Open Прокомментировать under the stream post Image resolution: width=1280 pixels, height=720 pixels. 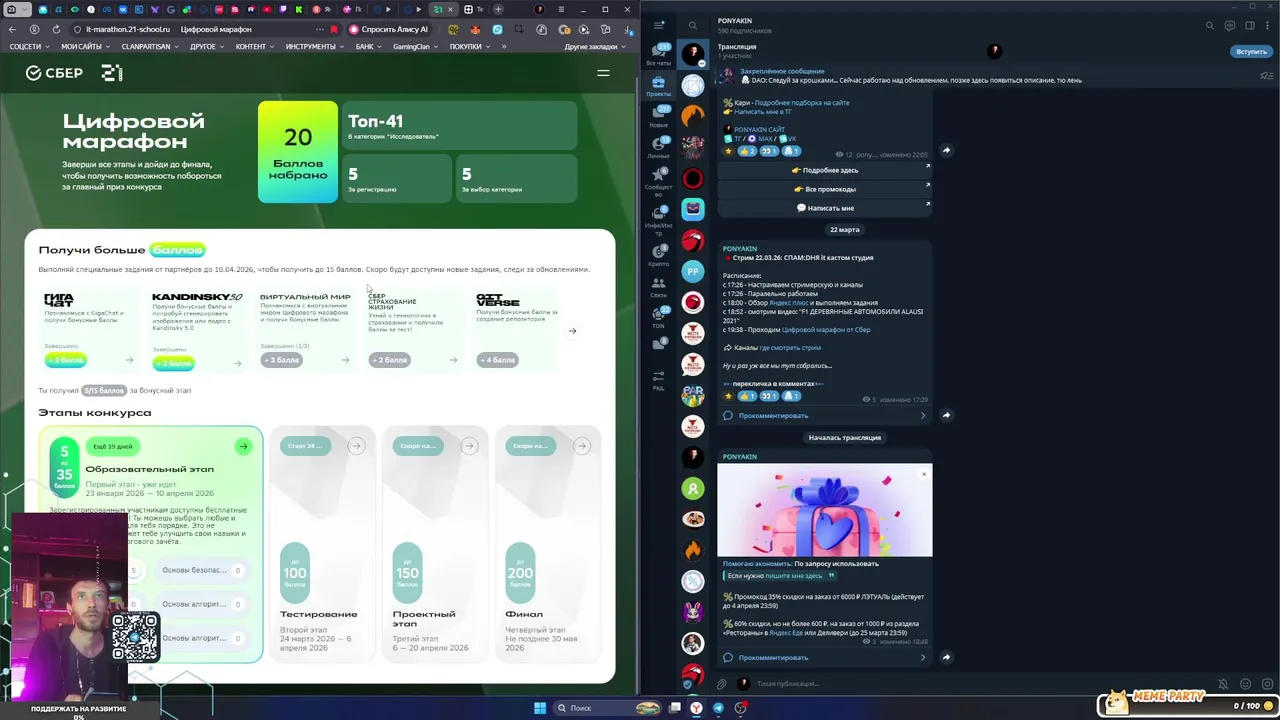pyautogui.click(x=825, y=415)
